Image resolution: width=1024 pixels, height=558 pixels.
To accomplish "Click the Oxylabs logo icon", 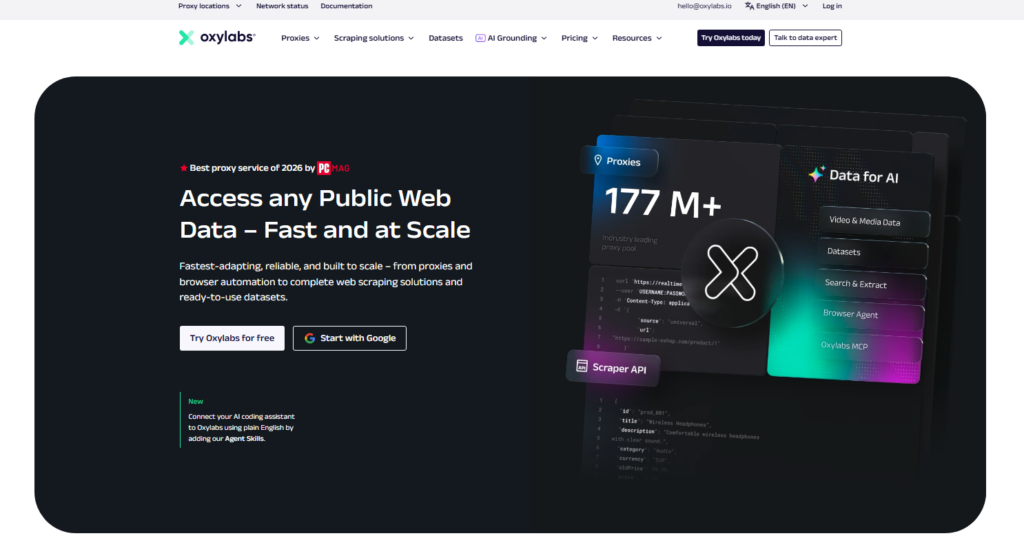I will coord(186,38).
